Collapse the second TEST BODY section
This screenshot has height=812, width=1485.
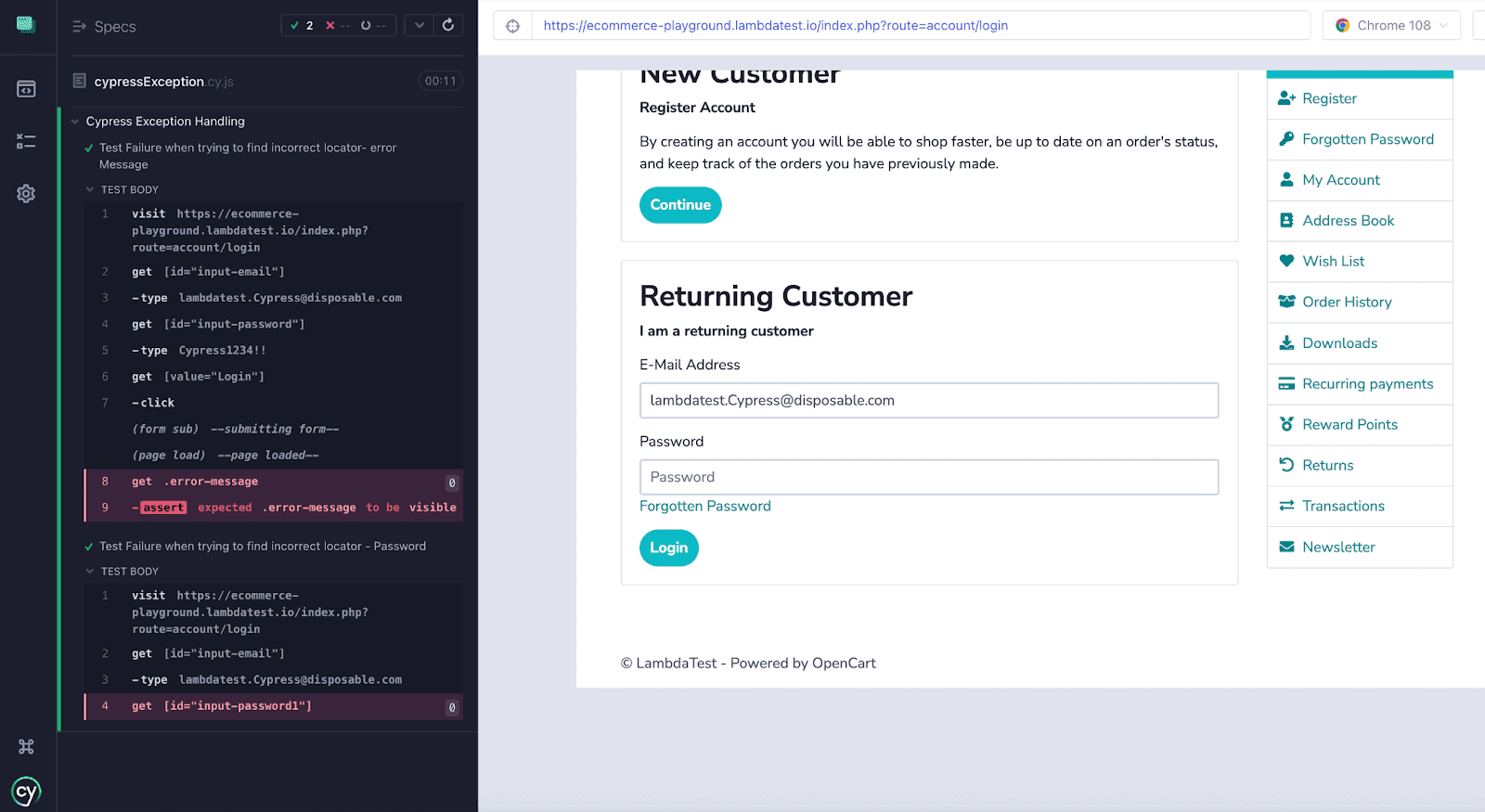point(91,572)
